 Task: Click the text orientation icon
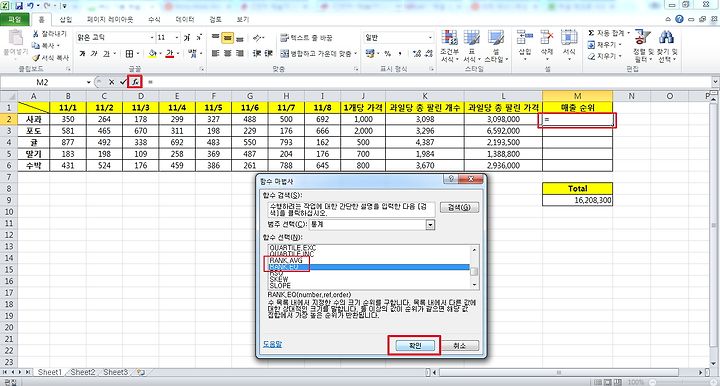(x=258, y=38)
